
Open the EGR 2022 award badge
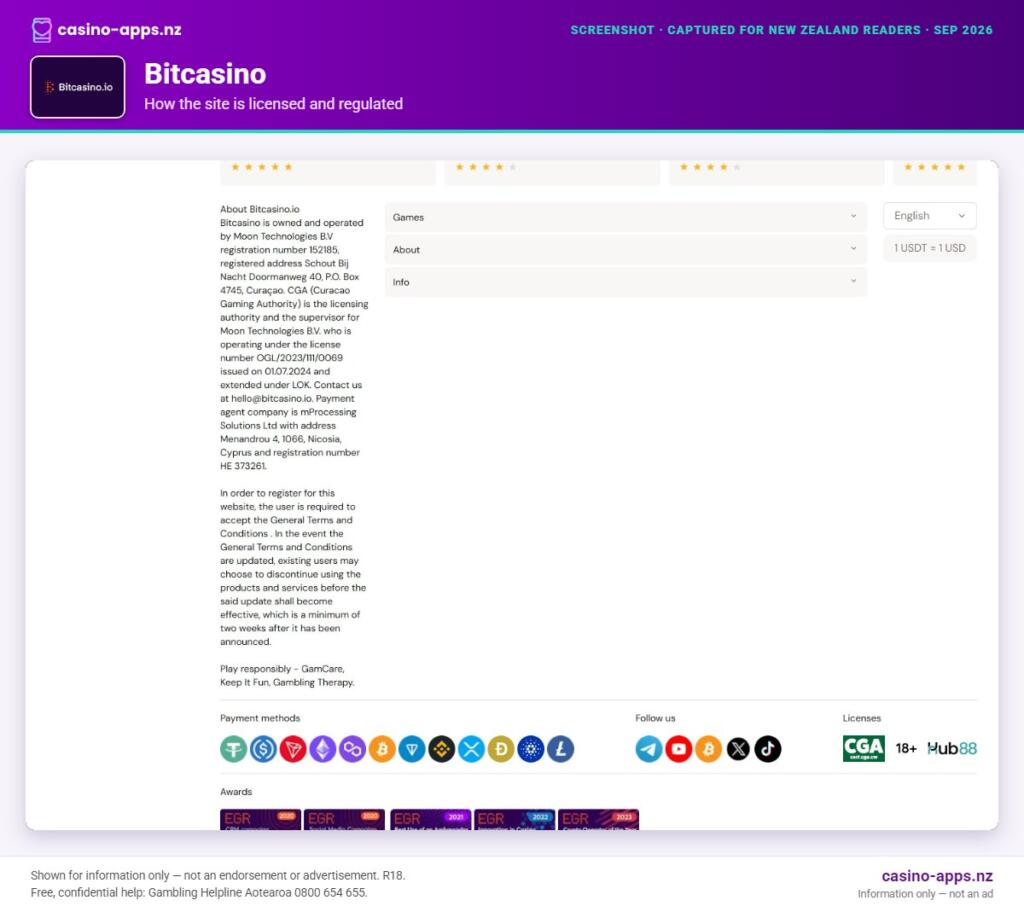pyautogui.click(x=515, y=820)
